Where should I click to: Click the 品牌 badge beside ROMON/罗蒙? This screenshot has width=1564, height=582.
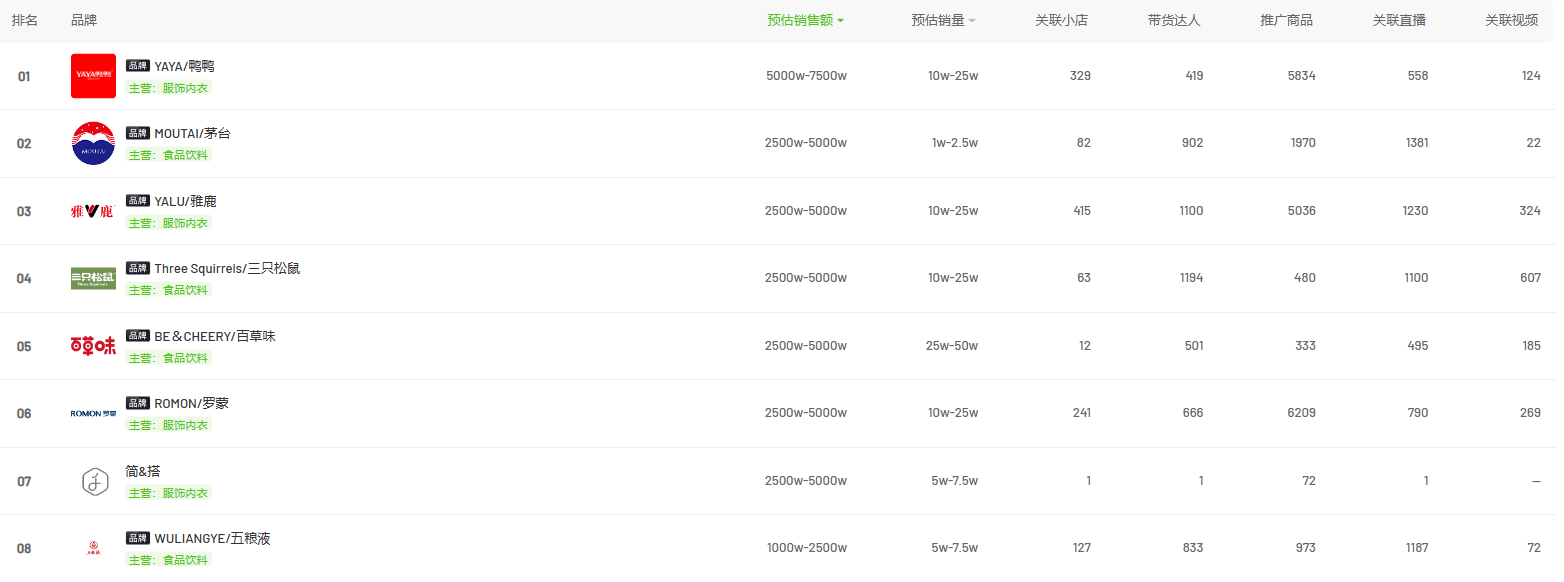(x=138, y=403)
